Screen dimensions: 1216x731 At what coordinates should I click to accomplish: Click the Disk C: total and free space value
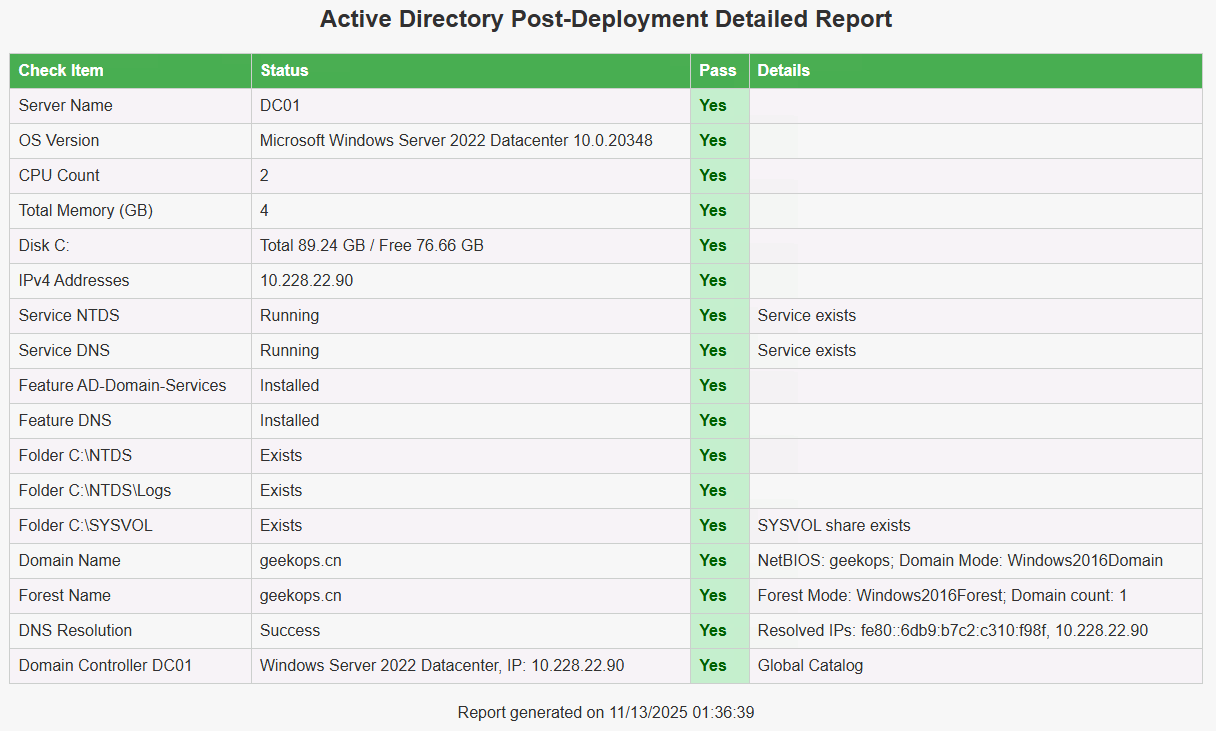(371, 245)
